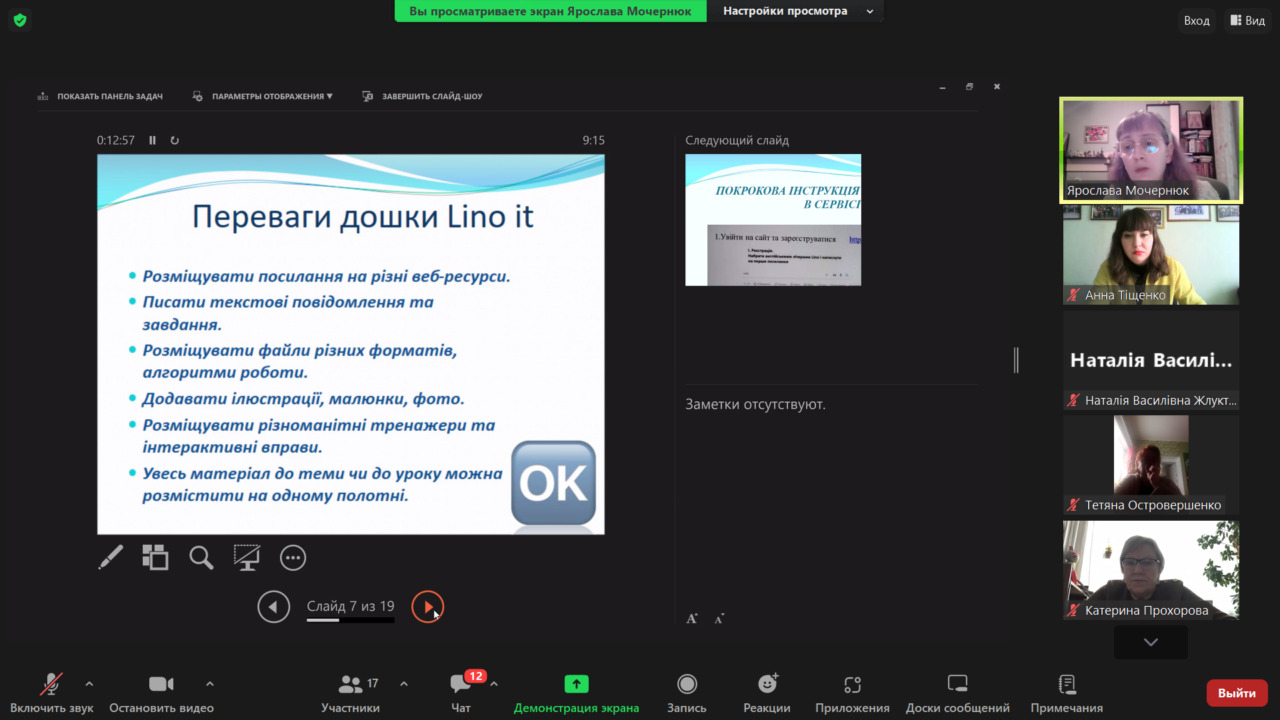Image resolution: width=1280 pixels, height=720 pixels.
Task: Click the slide title about Lino it
Action: click(x=363, y=217)
